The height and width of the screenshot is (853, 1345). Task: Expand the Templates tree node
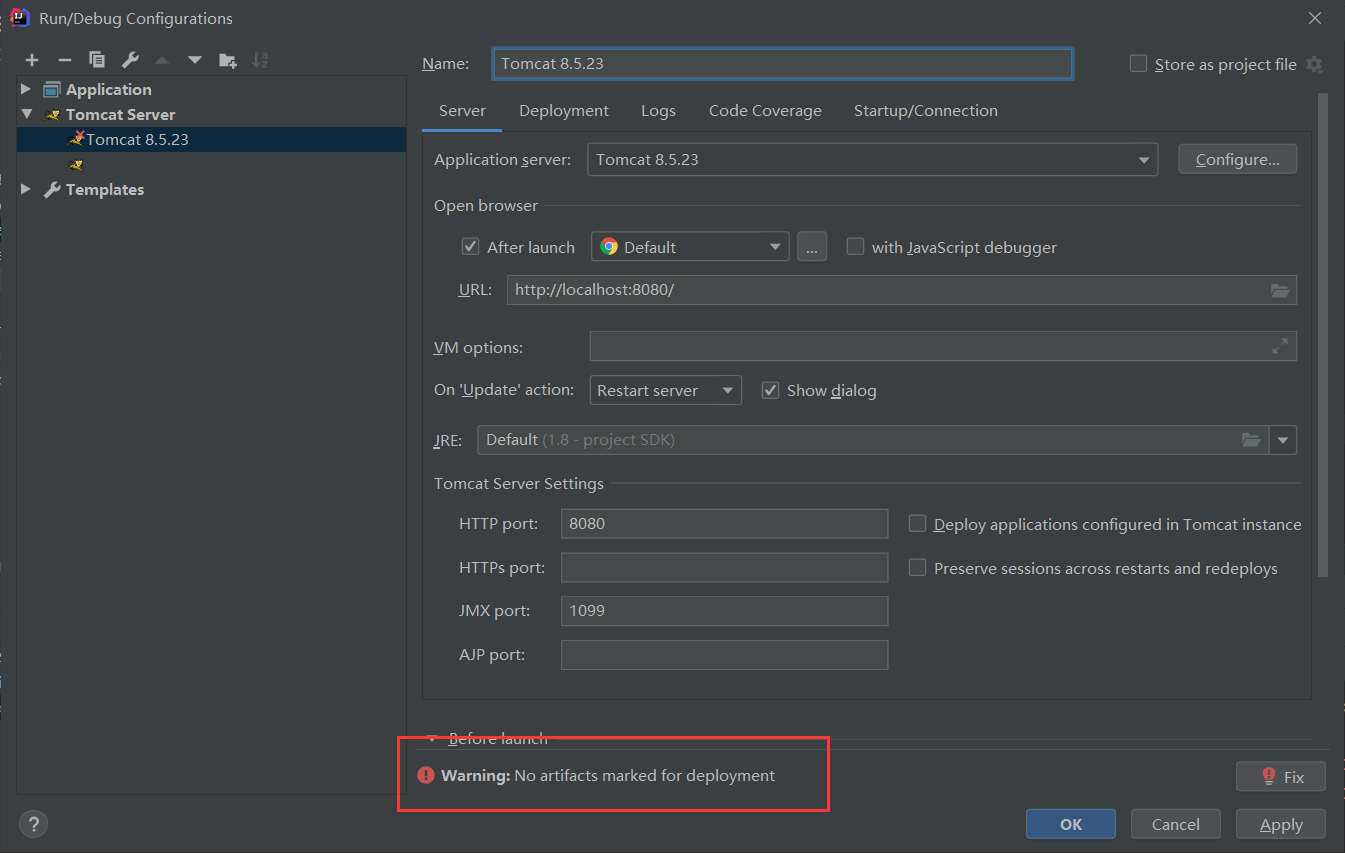click(26, 189)
